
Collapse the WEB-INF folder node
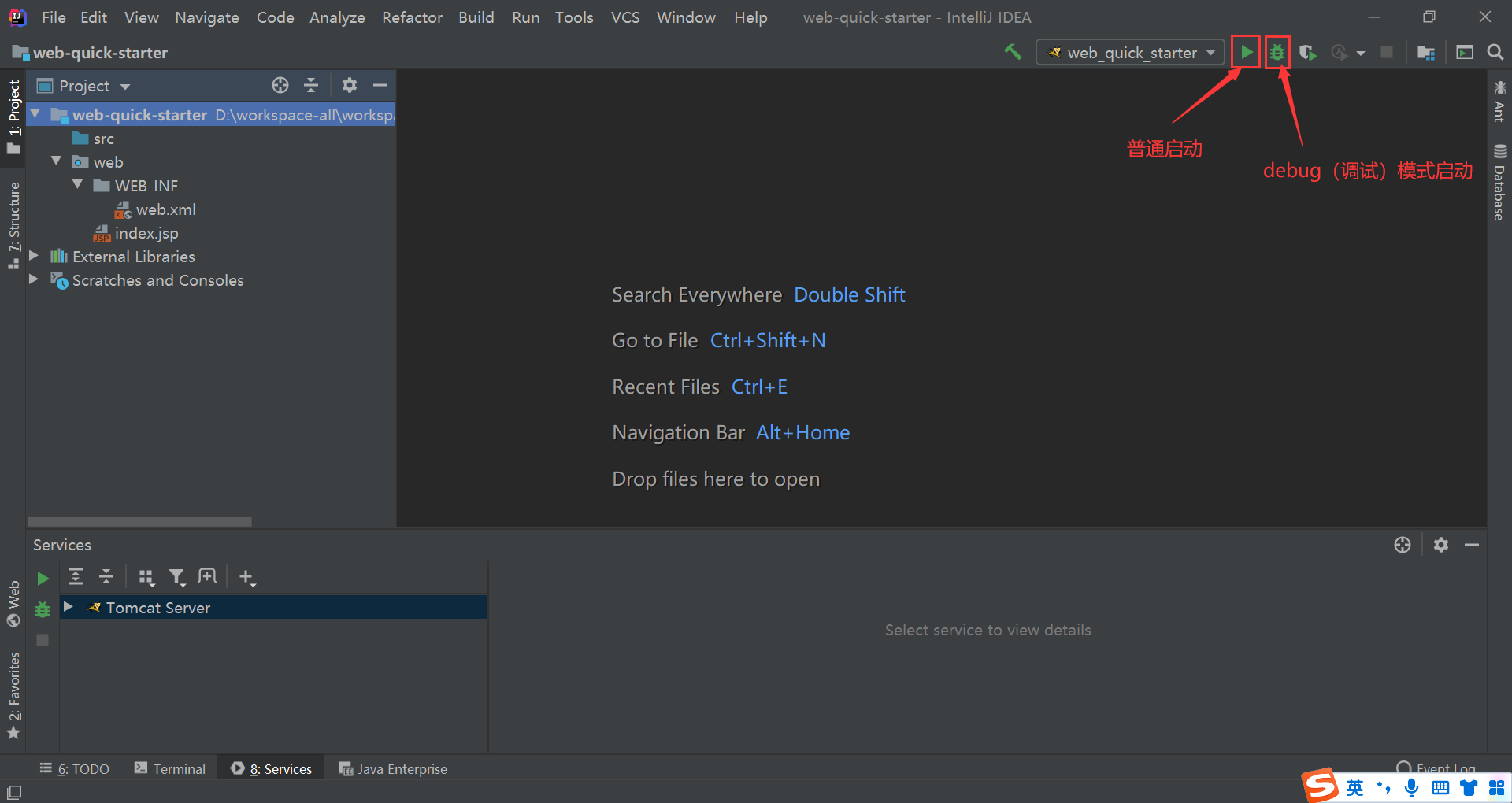(77, 184)
